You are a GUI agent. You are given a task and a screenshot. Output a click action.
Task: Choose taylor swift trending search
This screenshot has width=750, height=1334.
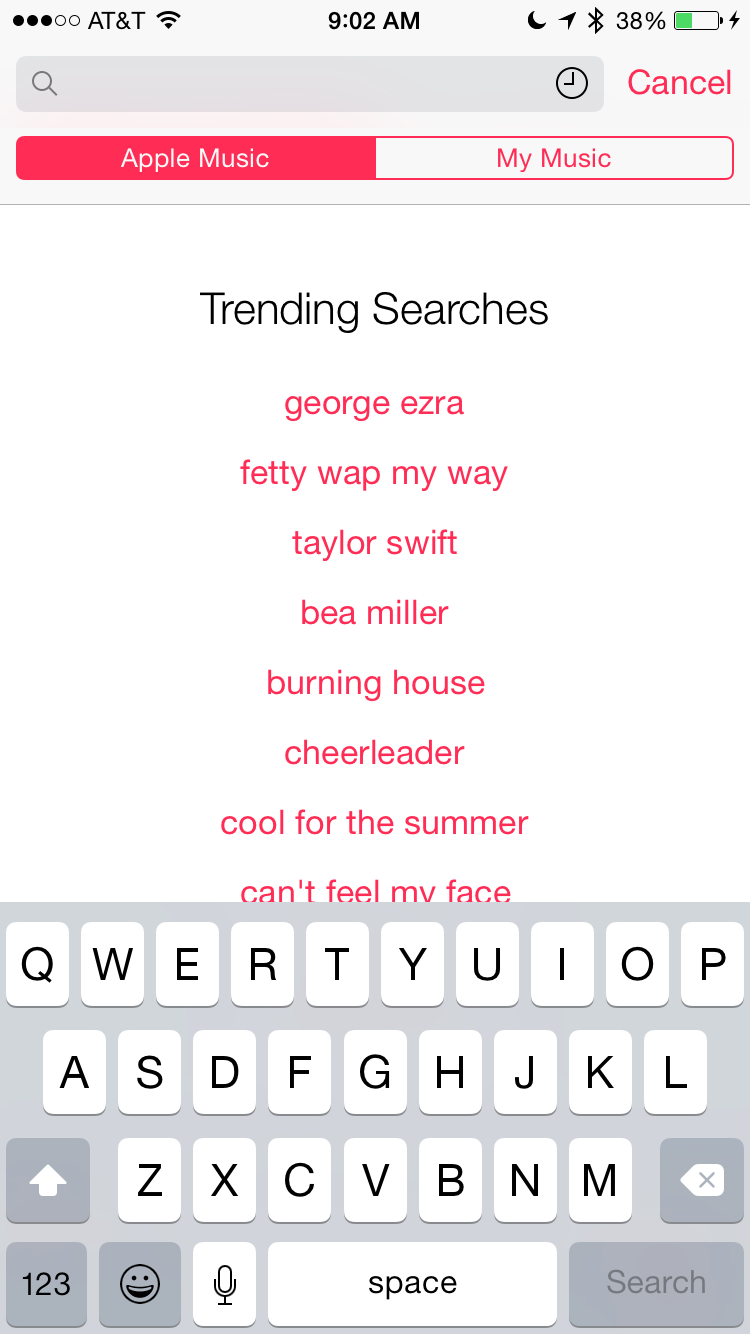(374, 543)
